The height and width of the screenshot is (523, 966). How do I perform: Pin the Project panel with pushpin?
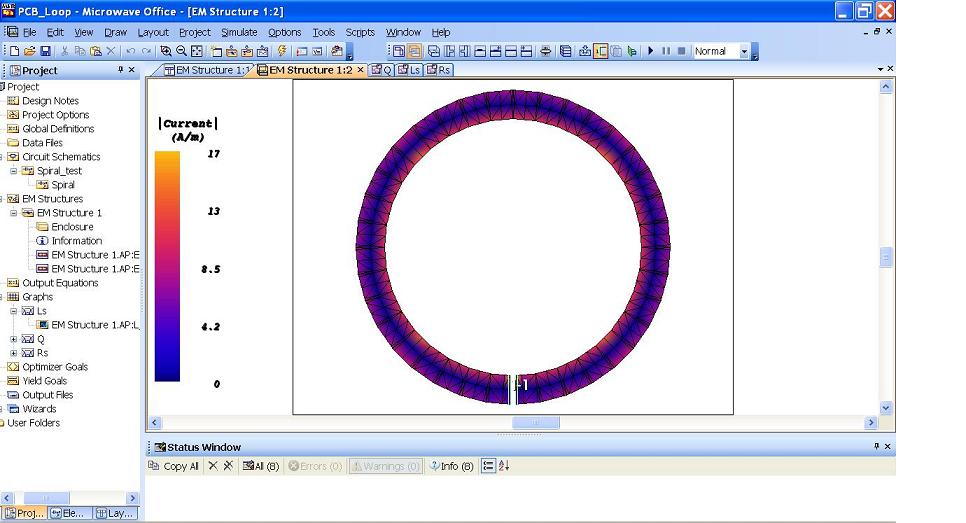121,70
